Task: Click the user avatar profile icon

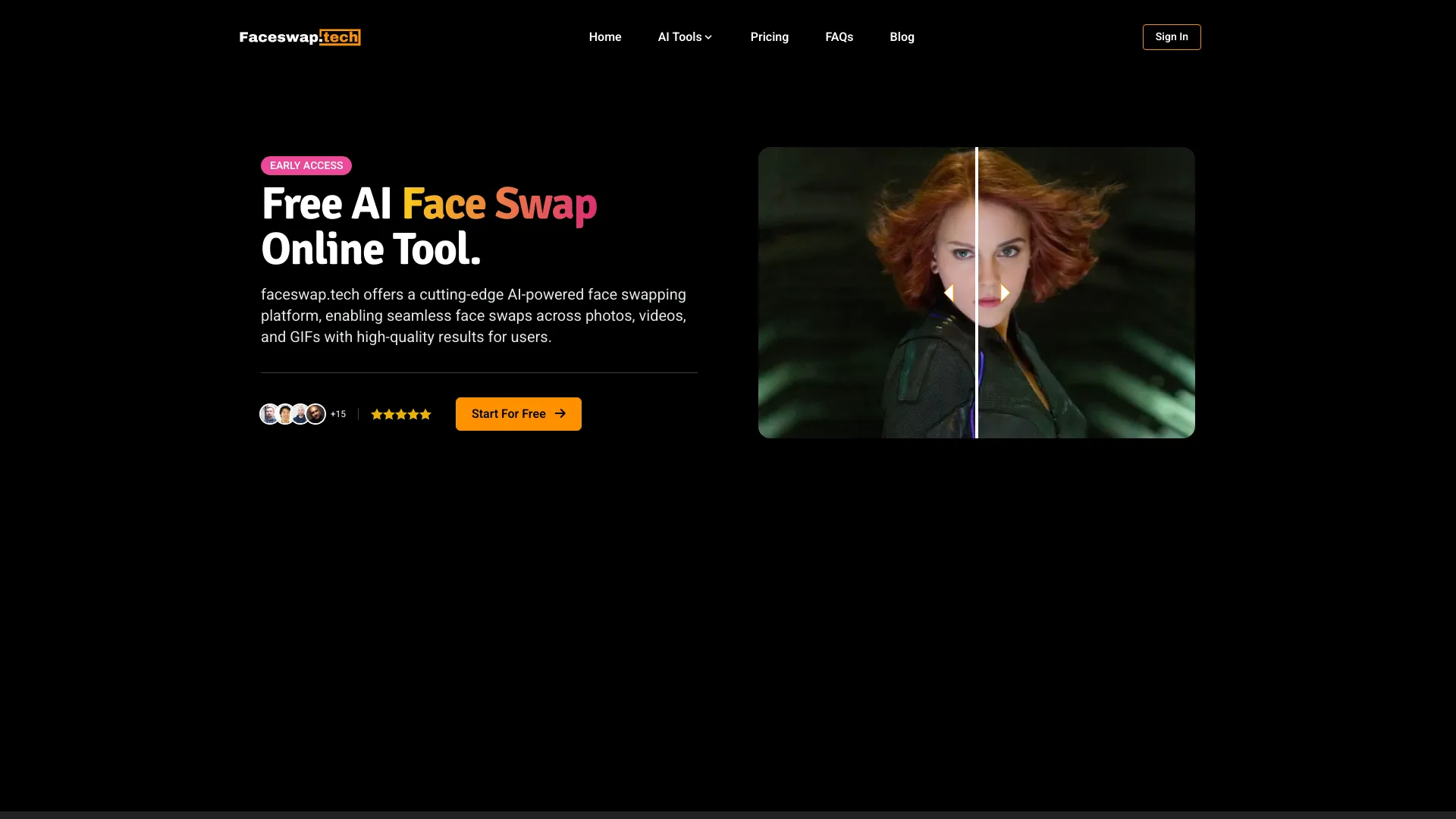Action: 271,414
